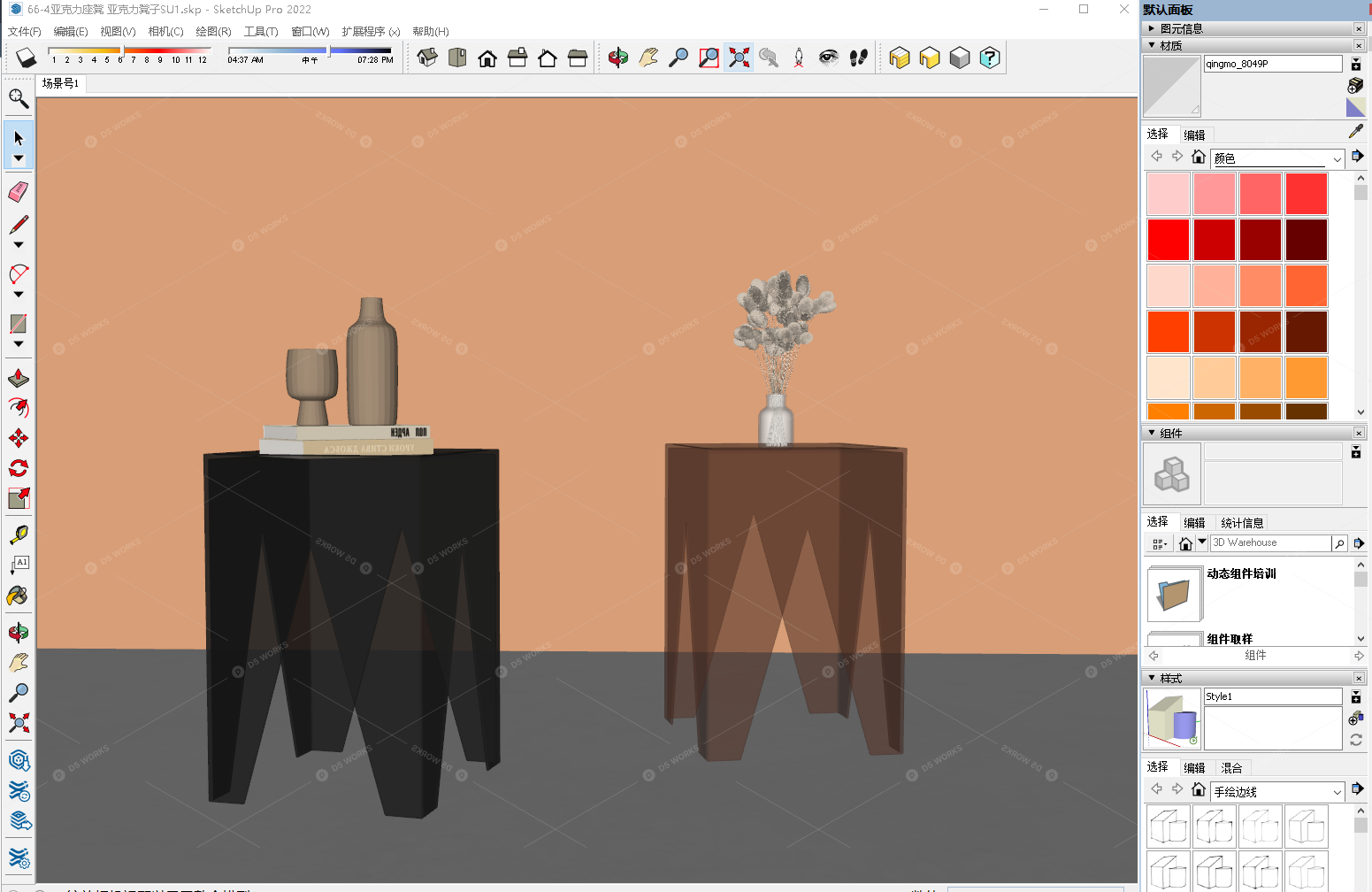The height and width of the screenshot is (892, 1372).
Task: Click the 编辑 tab in materials panel
Action: pyautogui.click(x=1194, y=135)
